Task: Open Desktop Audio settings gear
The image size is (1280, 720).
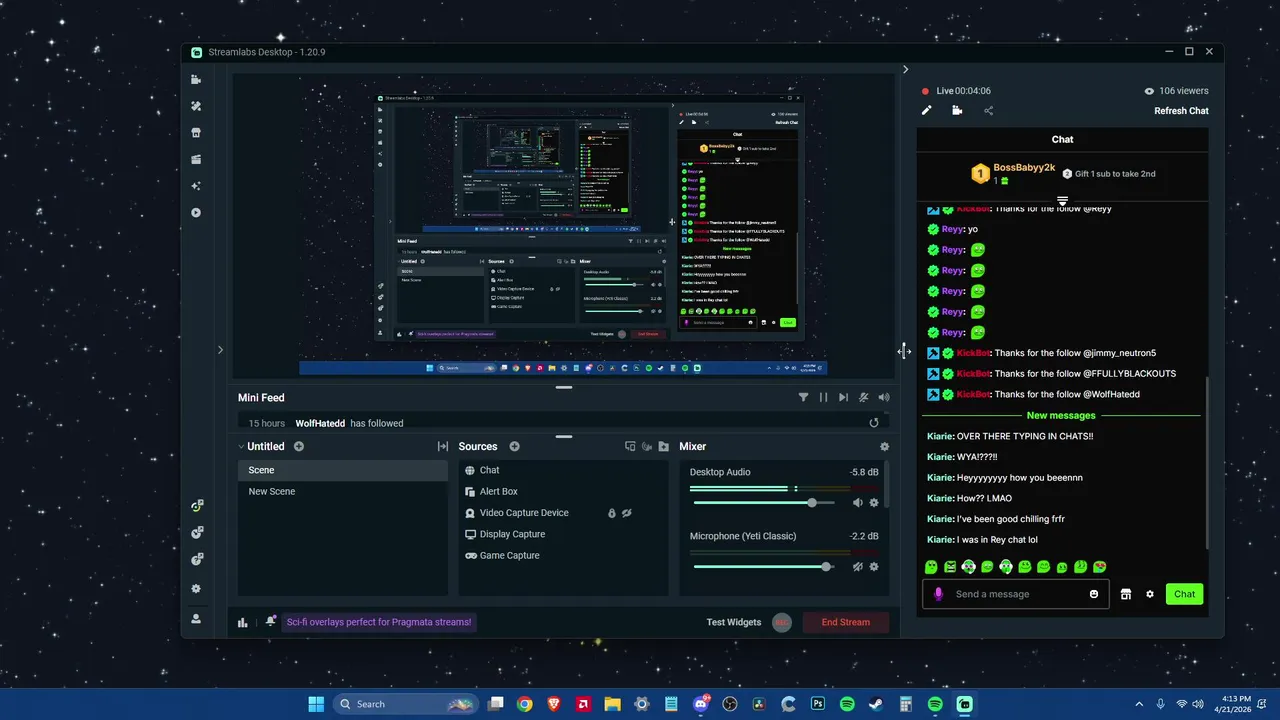Action: pyautogui.click(x=874, y=503)
